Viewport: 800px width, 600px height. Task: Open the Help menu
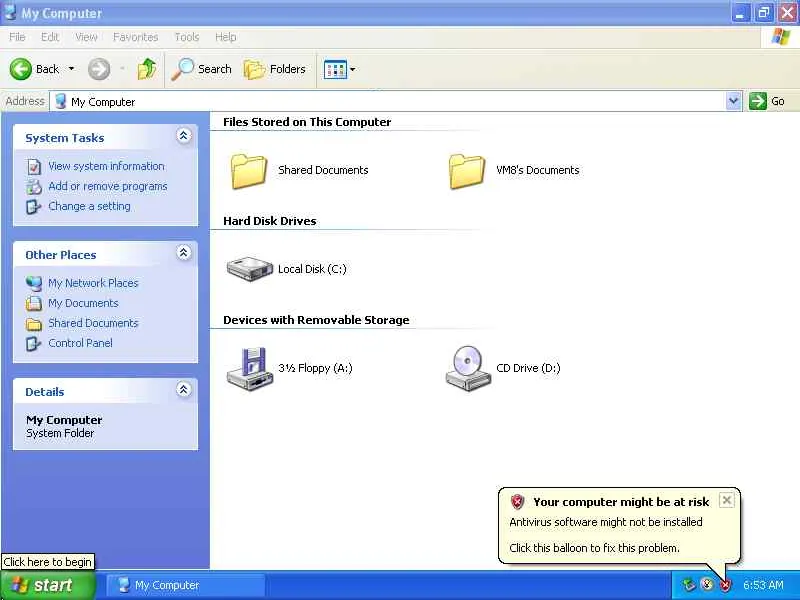[x=225, y=37]
